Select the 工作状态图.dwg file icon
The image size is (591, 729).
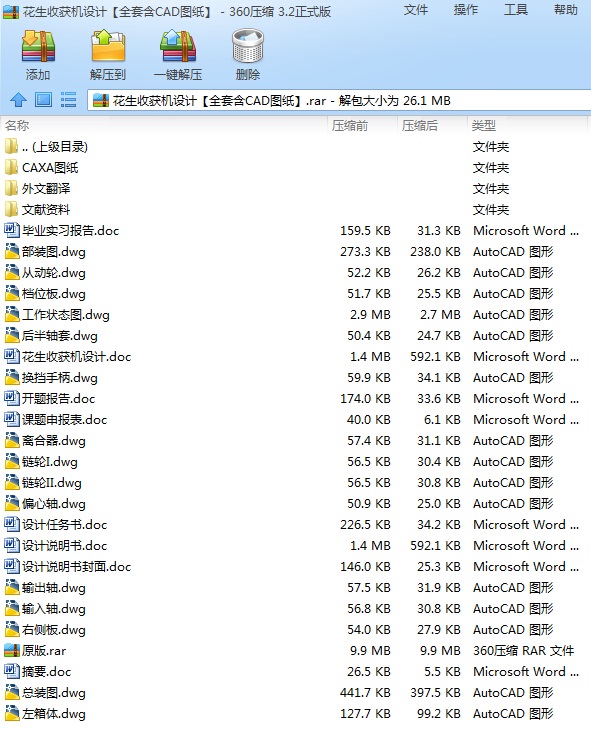pos(11,314)
